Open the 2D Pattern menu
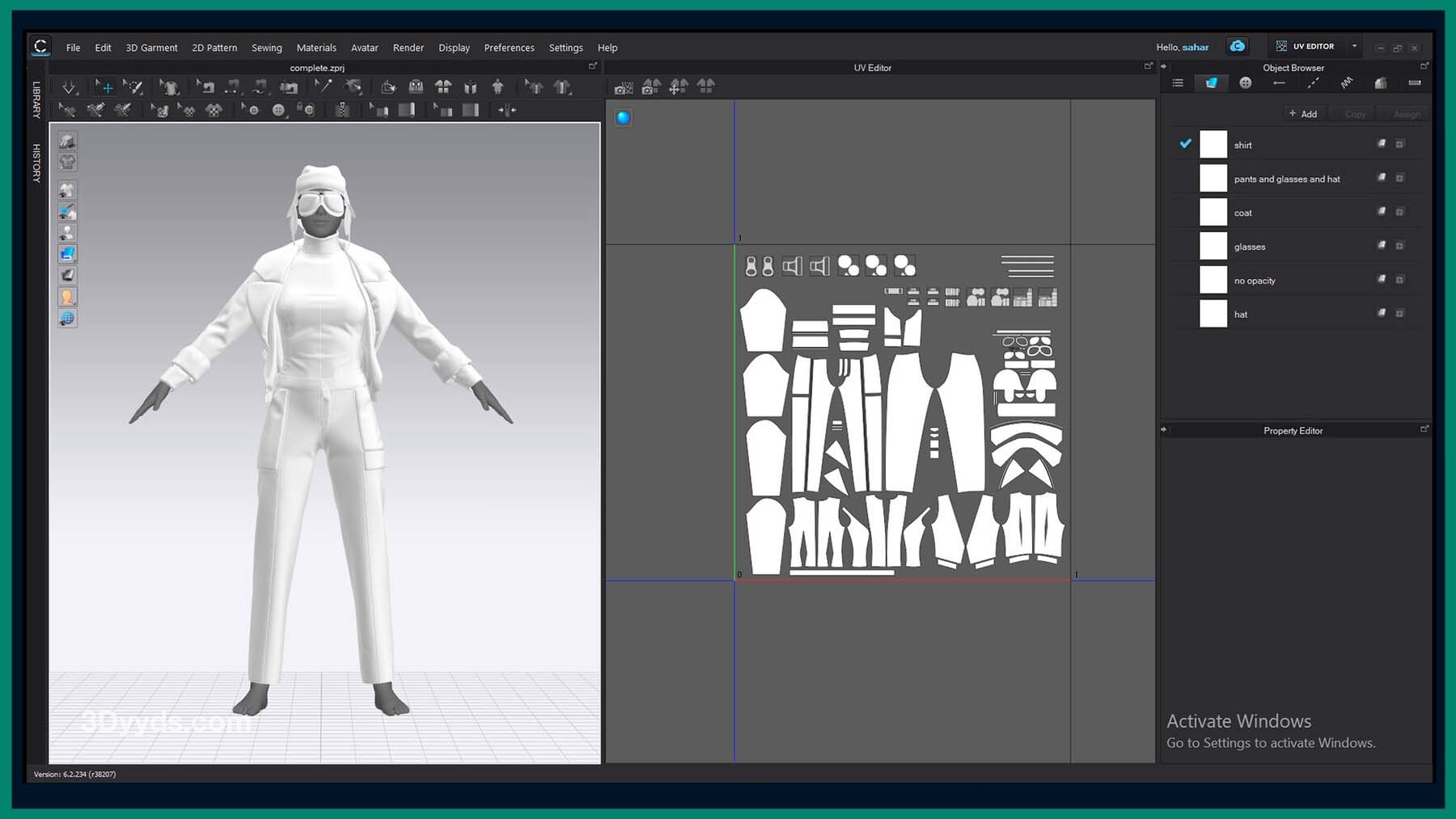This screenshot has width=1456, height=819. tap(214, 48)
